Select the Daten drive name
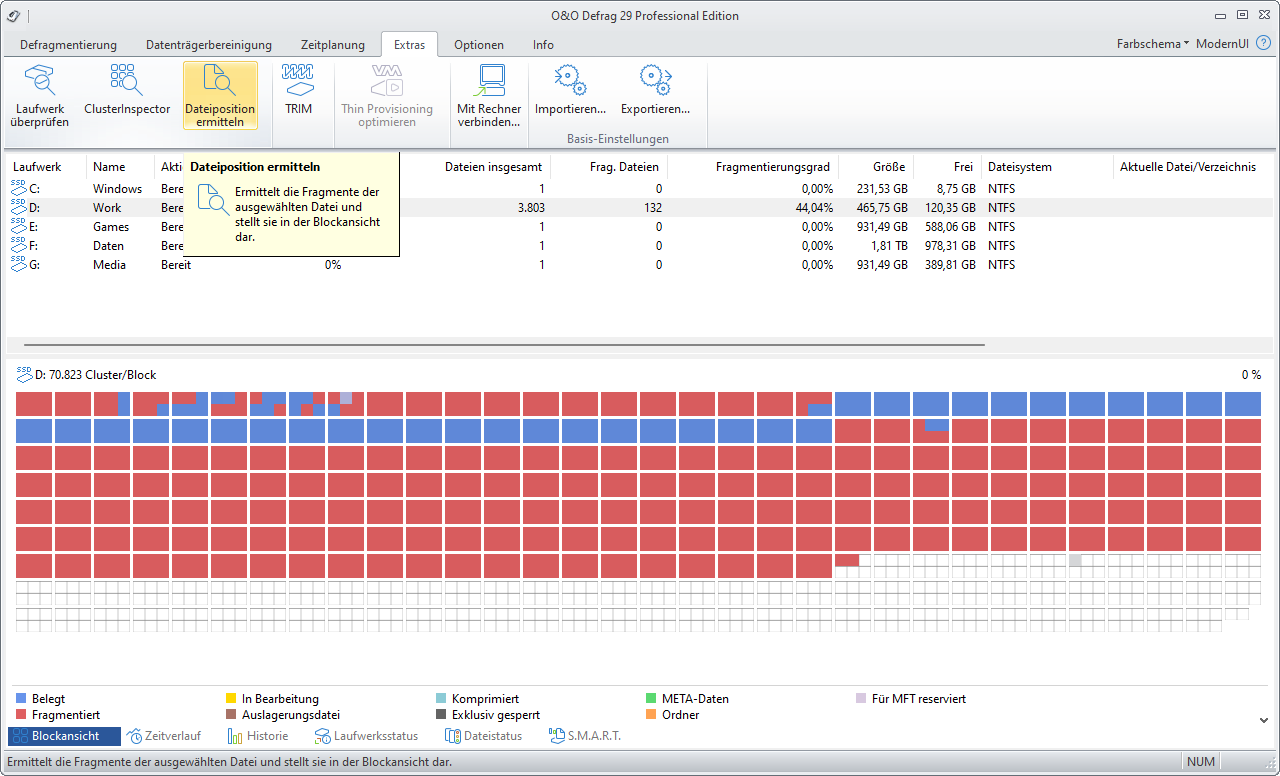Image resolution: width=1280 pixels, height=776 pixels. click(x=109, y=245)
